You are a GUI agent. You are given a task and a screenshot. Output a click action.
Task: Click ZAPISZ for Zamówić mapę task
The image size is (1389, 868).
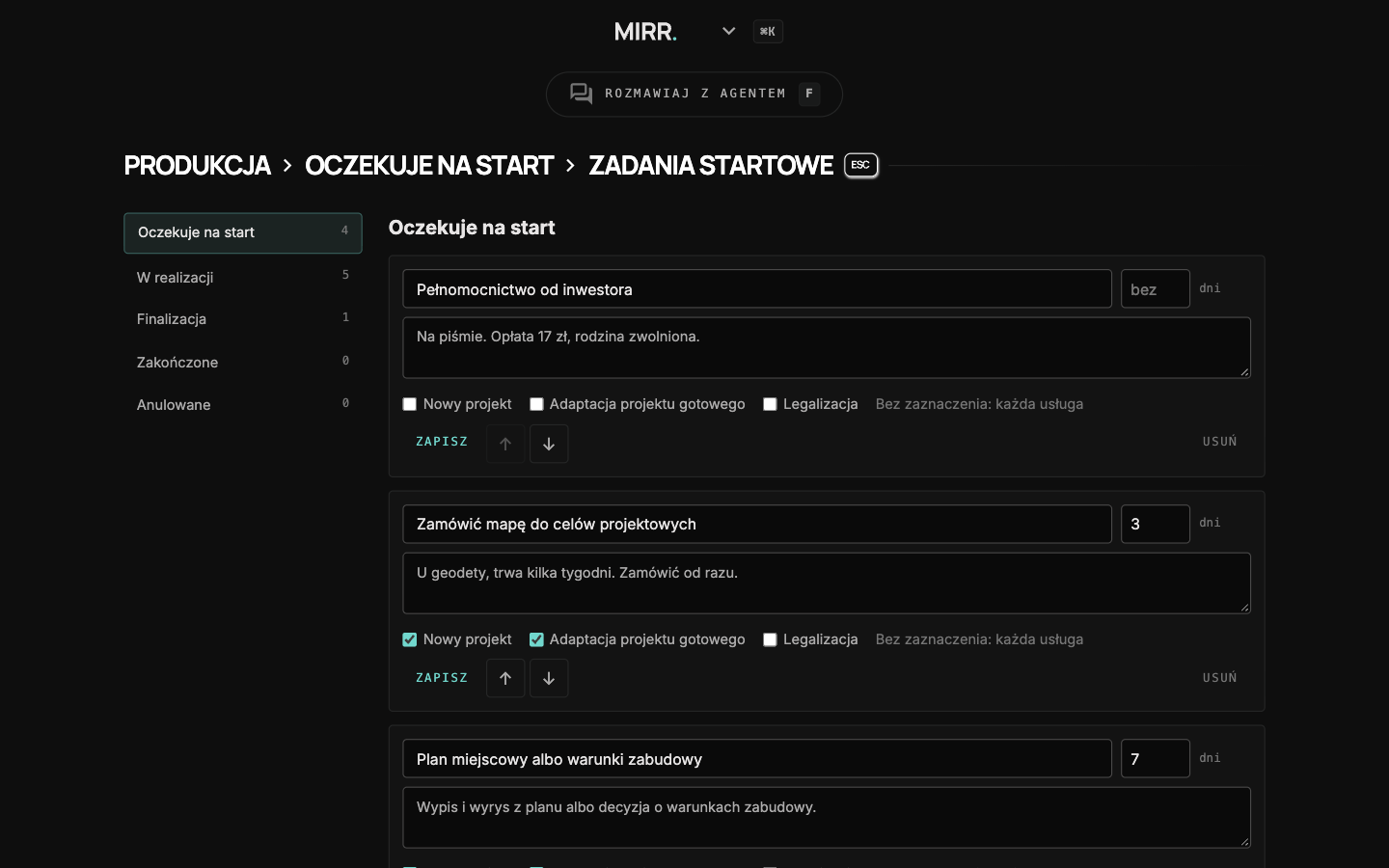point(442,678)
